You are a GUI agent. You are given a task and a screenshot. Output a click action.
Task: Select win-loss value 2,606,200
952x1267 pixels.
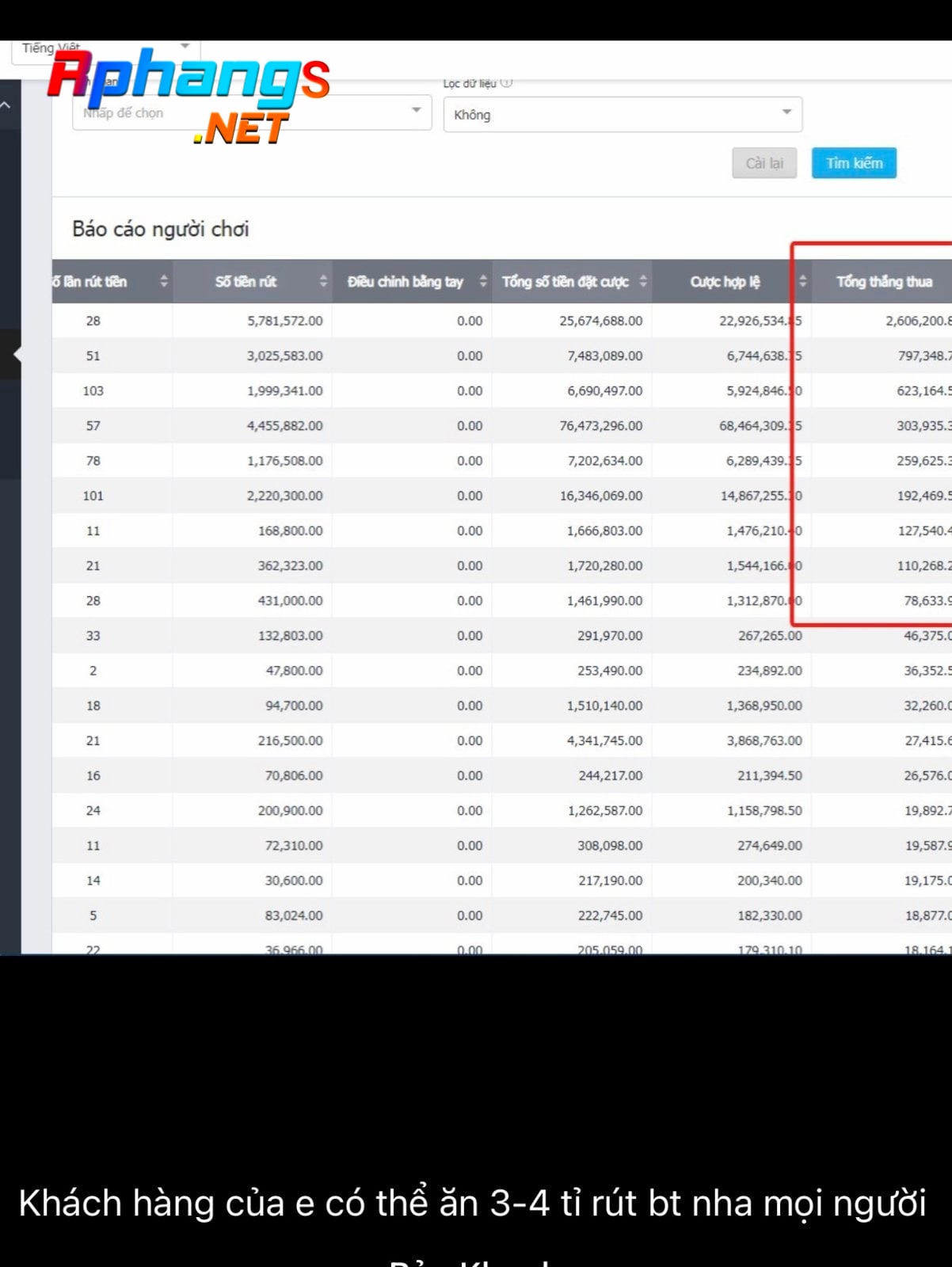[x=919, y=321]
